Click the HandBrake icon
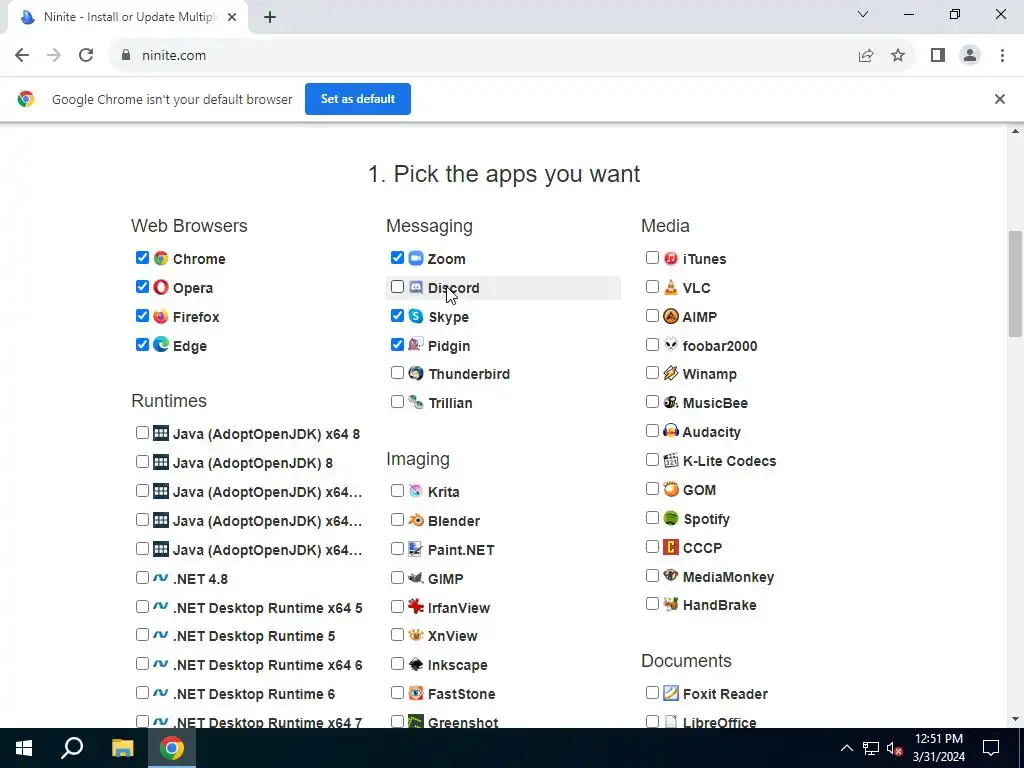This screenshot has height=768, width=1024. [671, 604]
